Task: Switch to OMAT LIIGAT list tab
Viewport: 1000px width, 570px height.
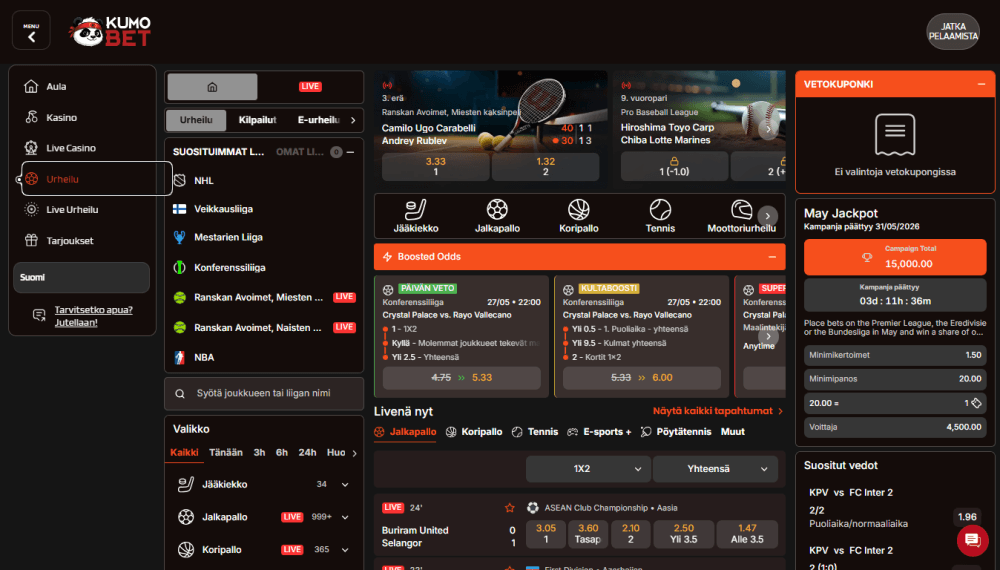Action: click(300, 152)
